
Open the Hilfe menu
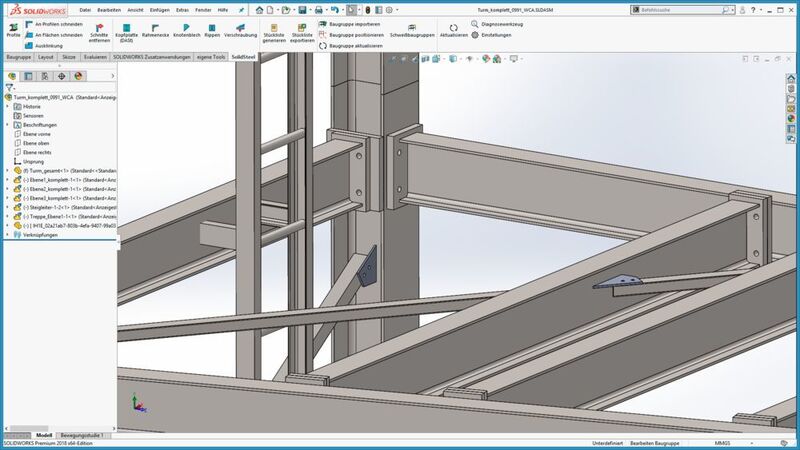[223, 10]
